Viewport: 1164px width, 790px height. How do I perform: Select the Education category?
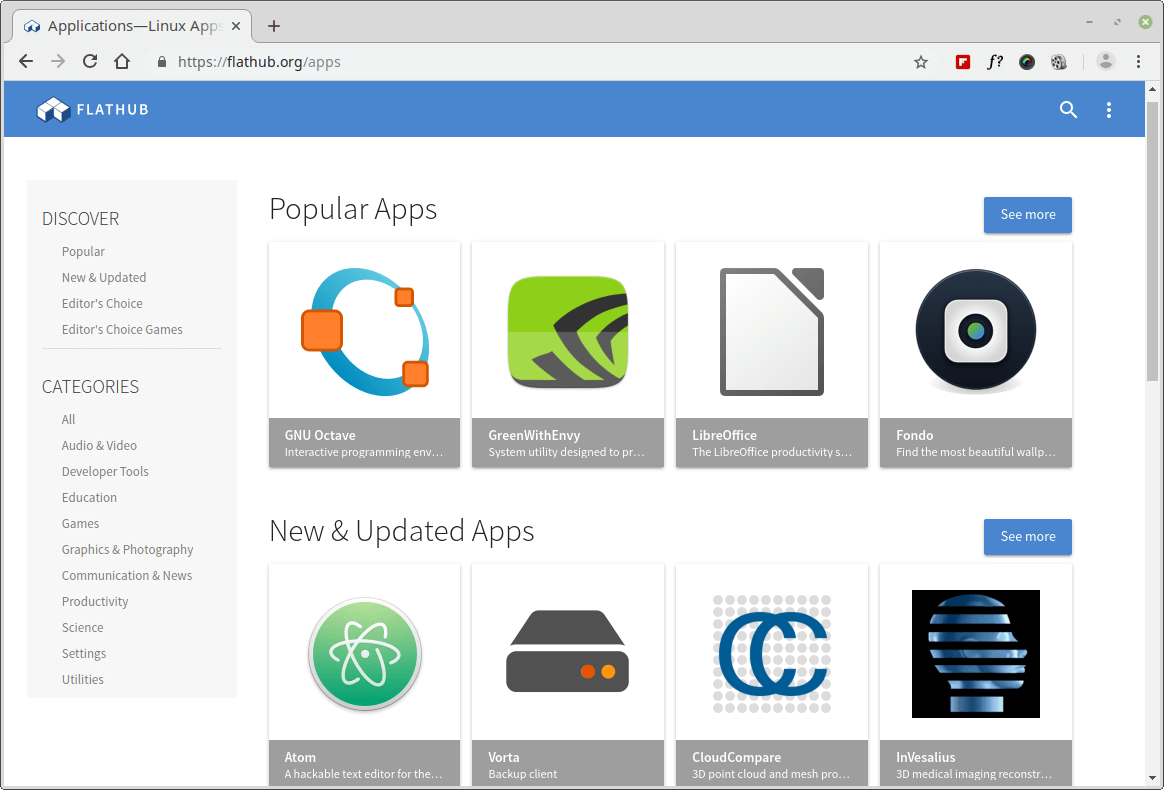(89, 497)
